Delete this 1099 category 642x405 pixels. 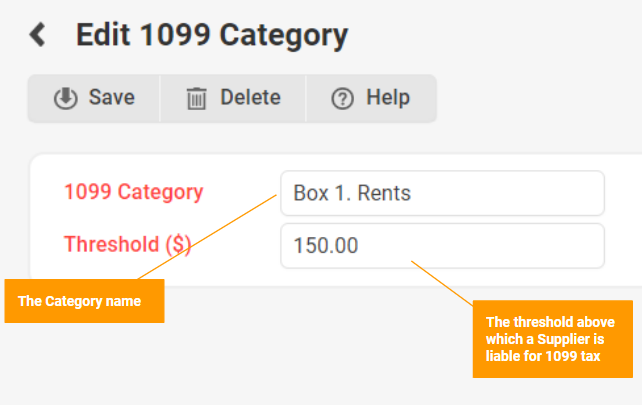click(233, 98)
